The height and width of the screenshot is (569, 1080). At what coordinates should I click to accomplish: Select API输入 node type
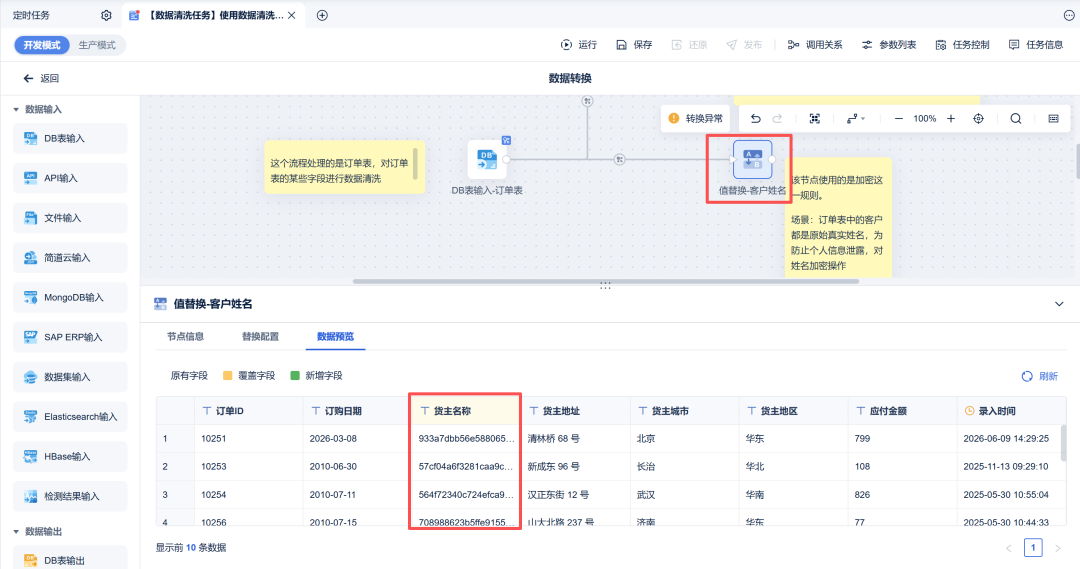70,178
